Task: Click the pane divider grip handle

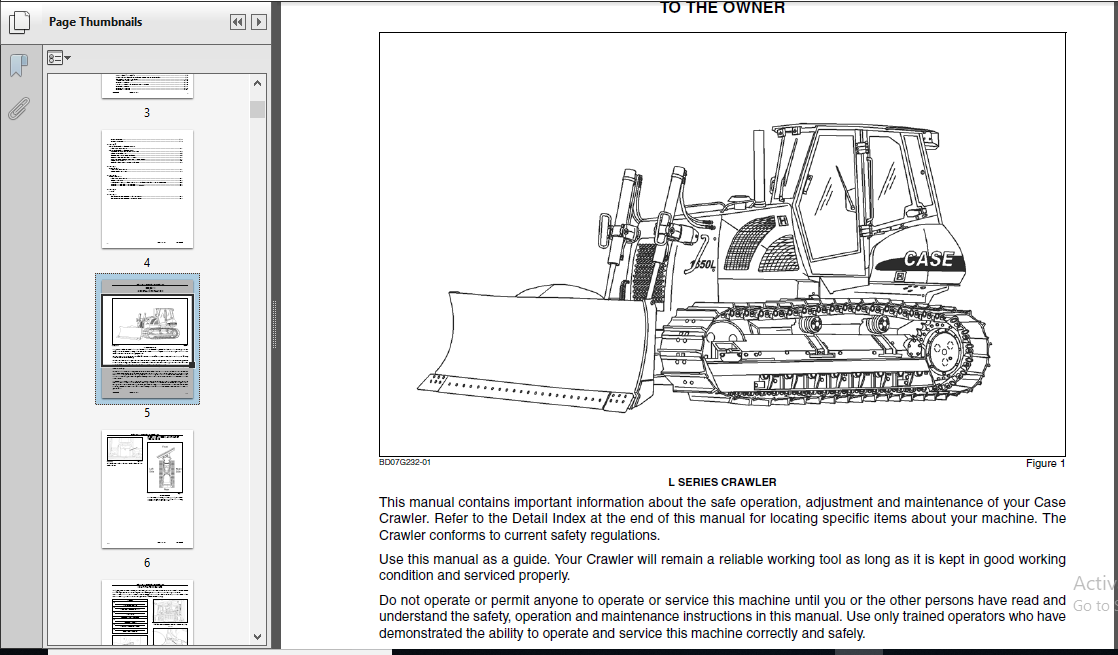Action: point(275,324)
